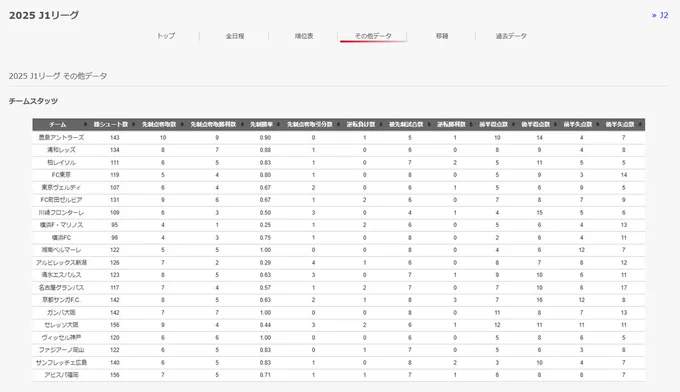Image resolution: width=680 pixels, height=392 pixels.
Task: Sort by 被先制試合数 with its arrow icon
Action: tap(429, 124)
